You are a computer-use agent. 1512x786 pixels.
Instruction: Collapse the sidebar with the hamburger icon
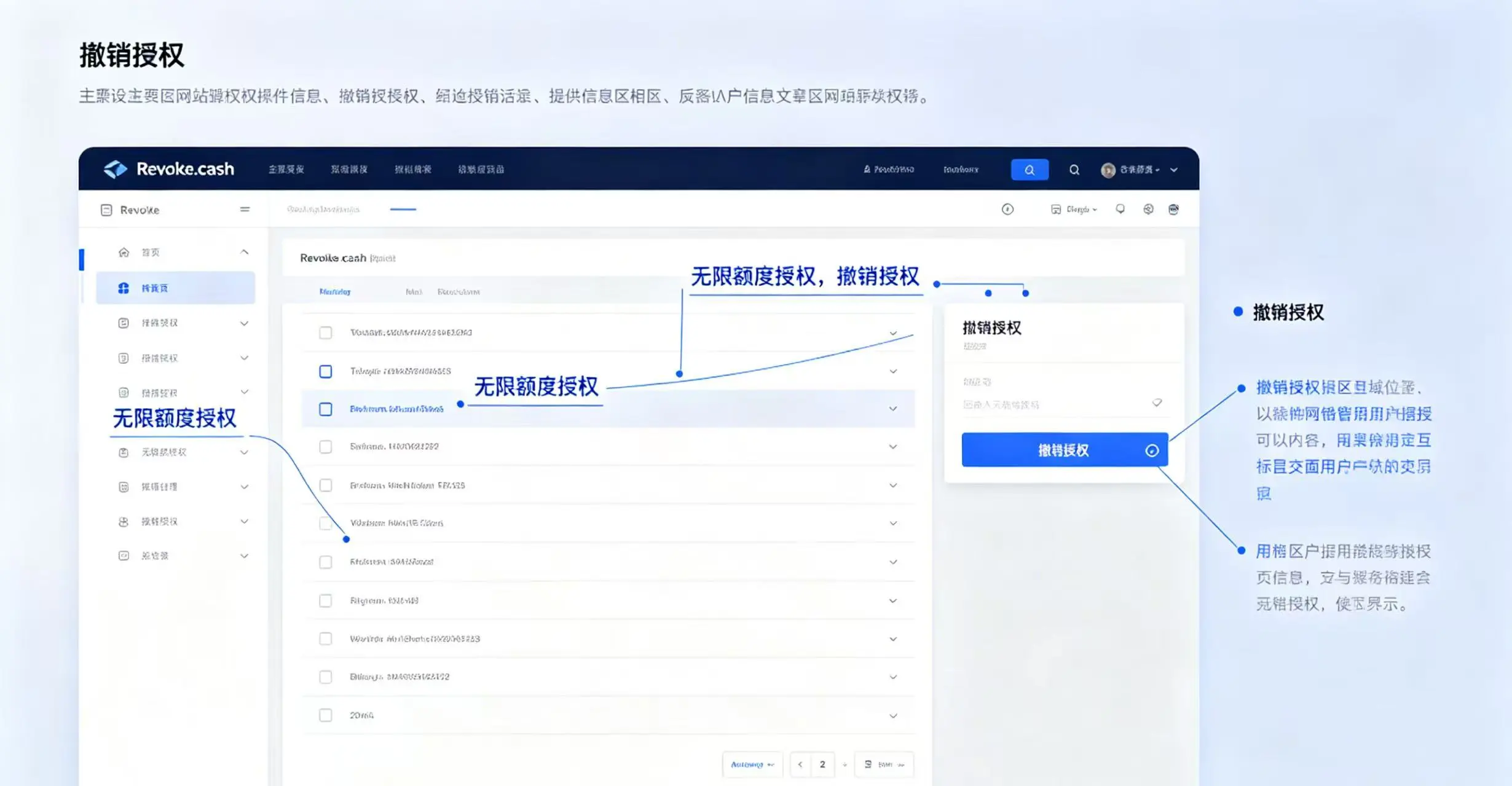(x=245, y=210)
